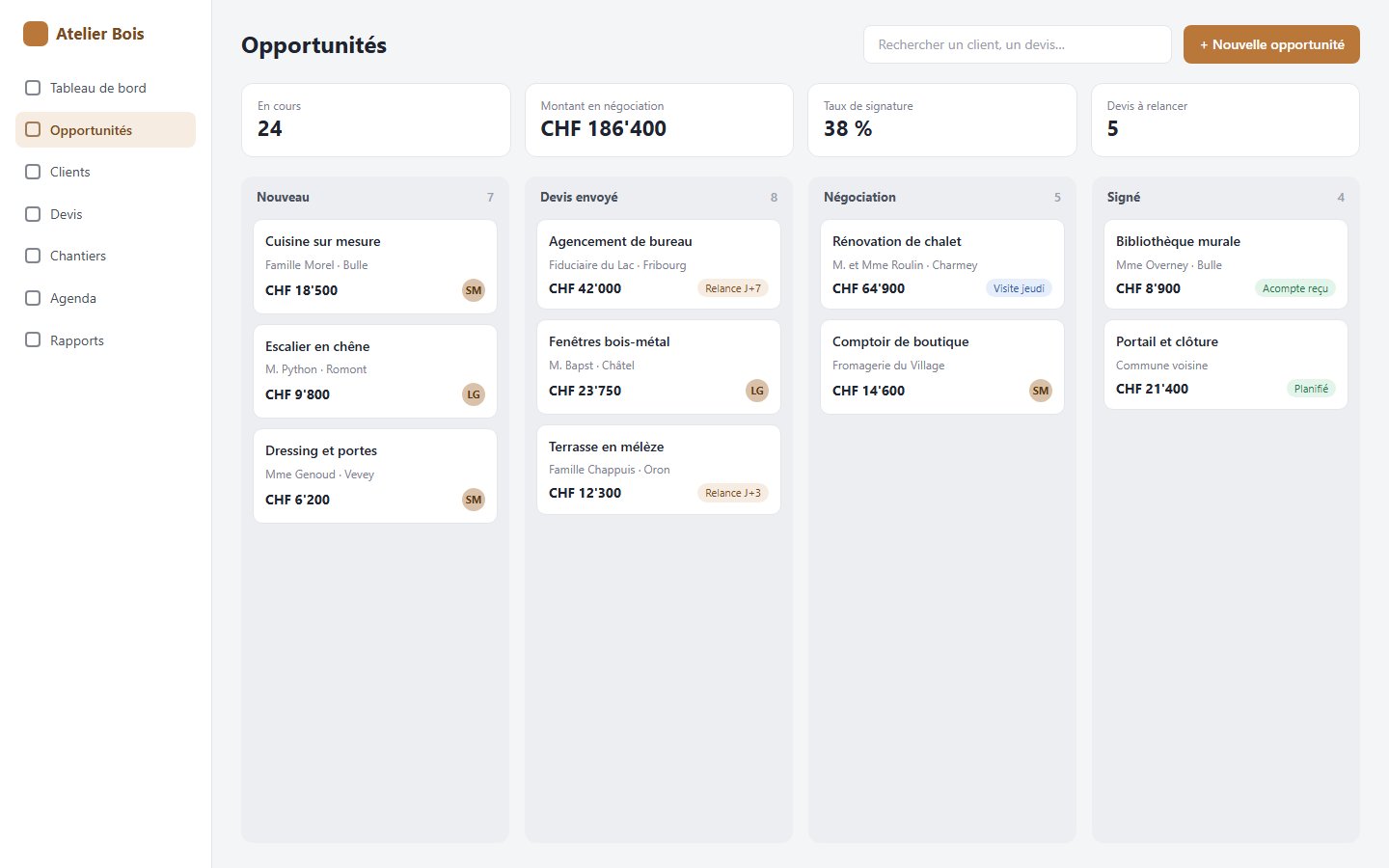Click SM avatar on Comptoir de boutique card
The width and height of the screenshot is (1389, 868).
pos(1041,391)
